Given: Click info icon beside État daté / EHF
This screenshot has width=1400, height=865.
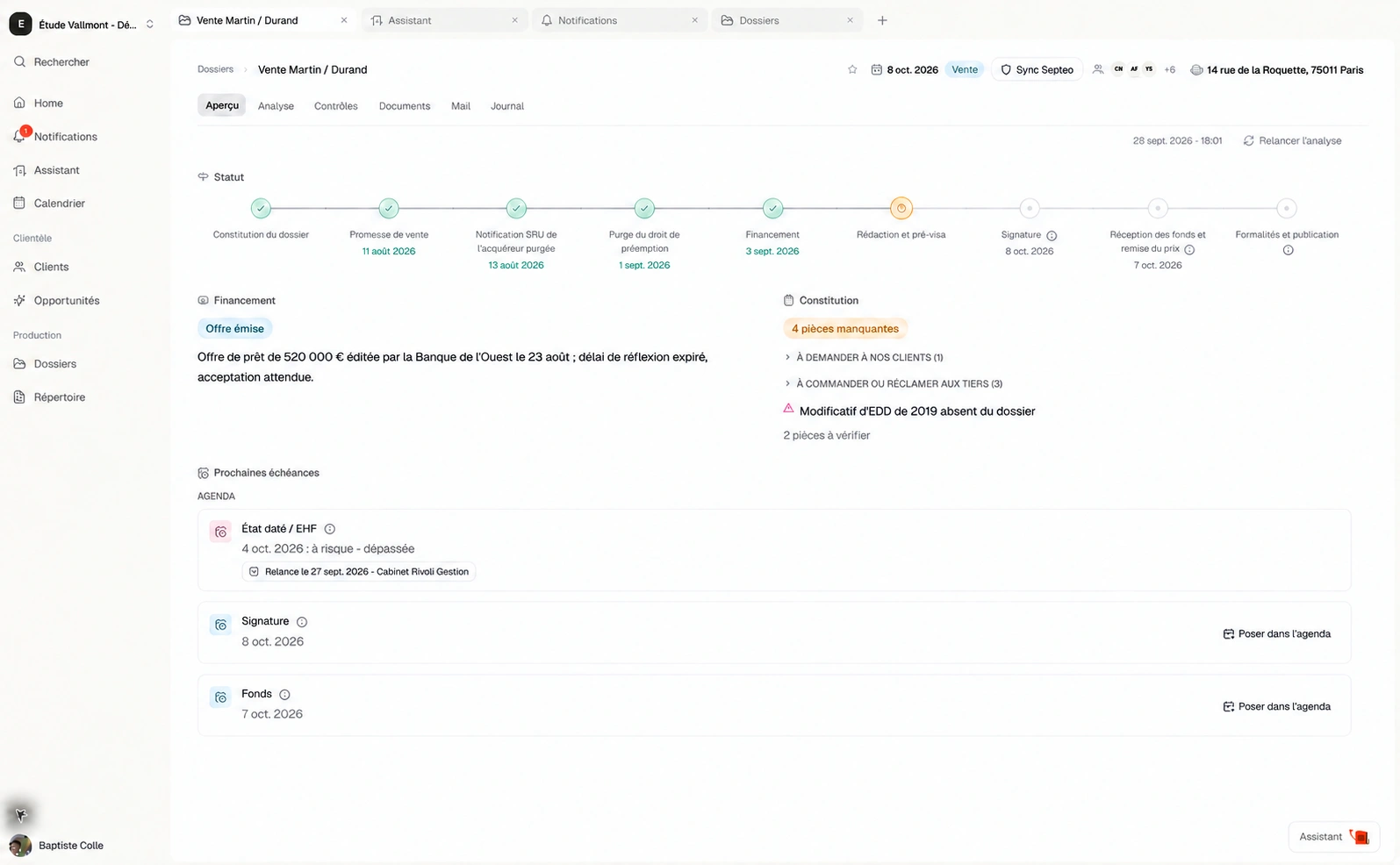Looking at the screenshot, I should pyautogui.click(x=330, y=529).
